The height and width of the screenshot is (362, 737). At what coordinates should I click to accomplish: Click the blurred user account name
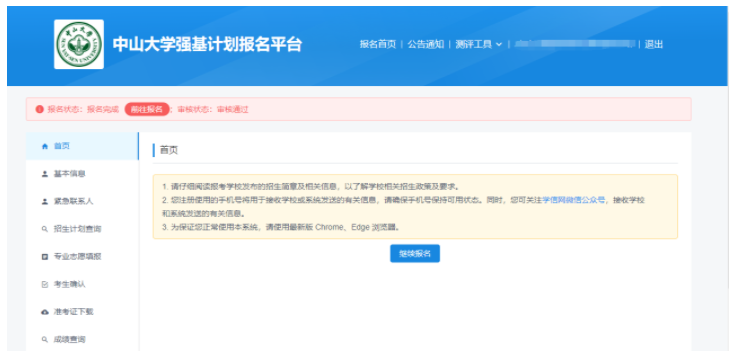574,44
